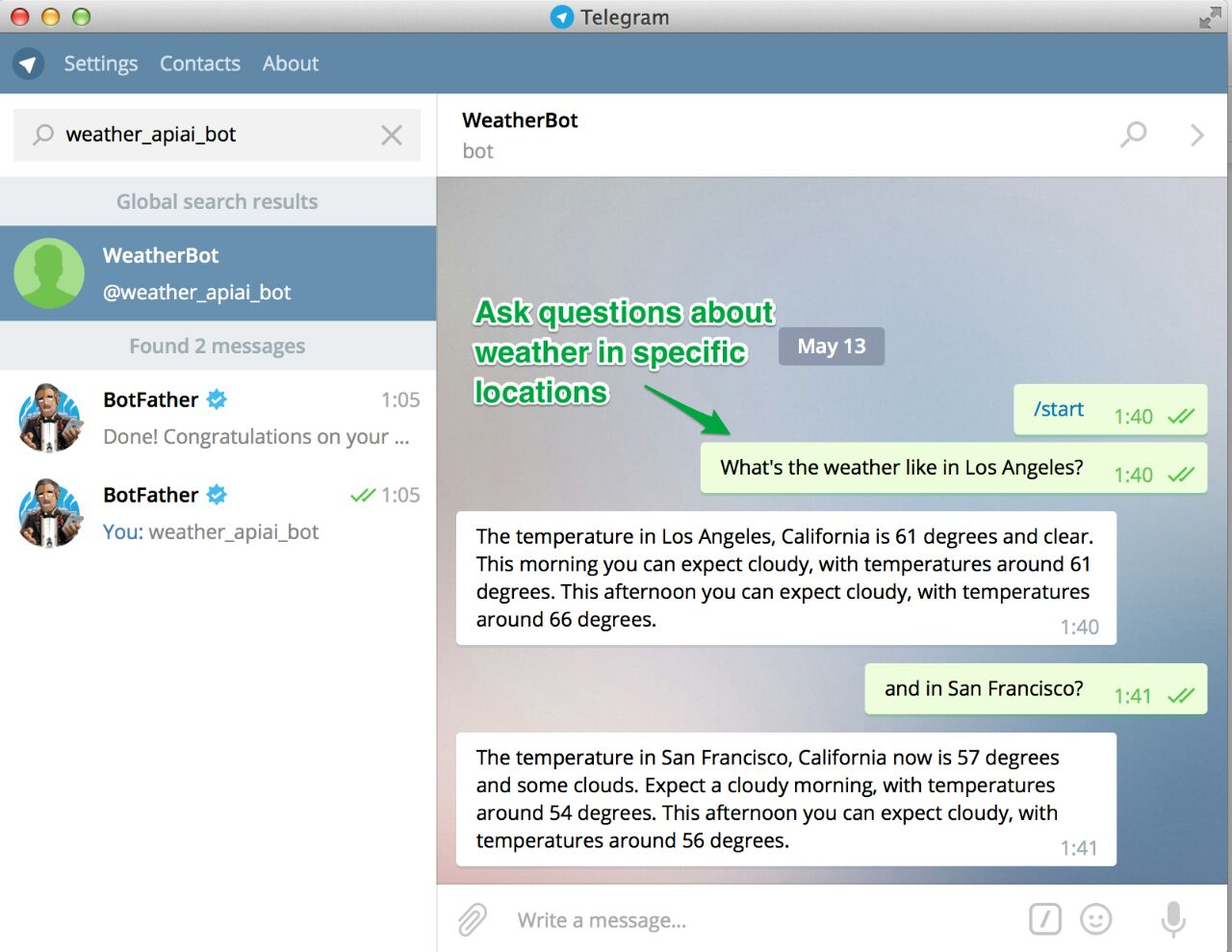
Task: Toggle fullscreen with the title bar arrows
Action: (1210, 17)
